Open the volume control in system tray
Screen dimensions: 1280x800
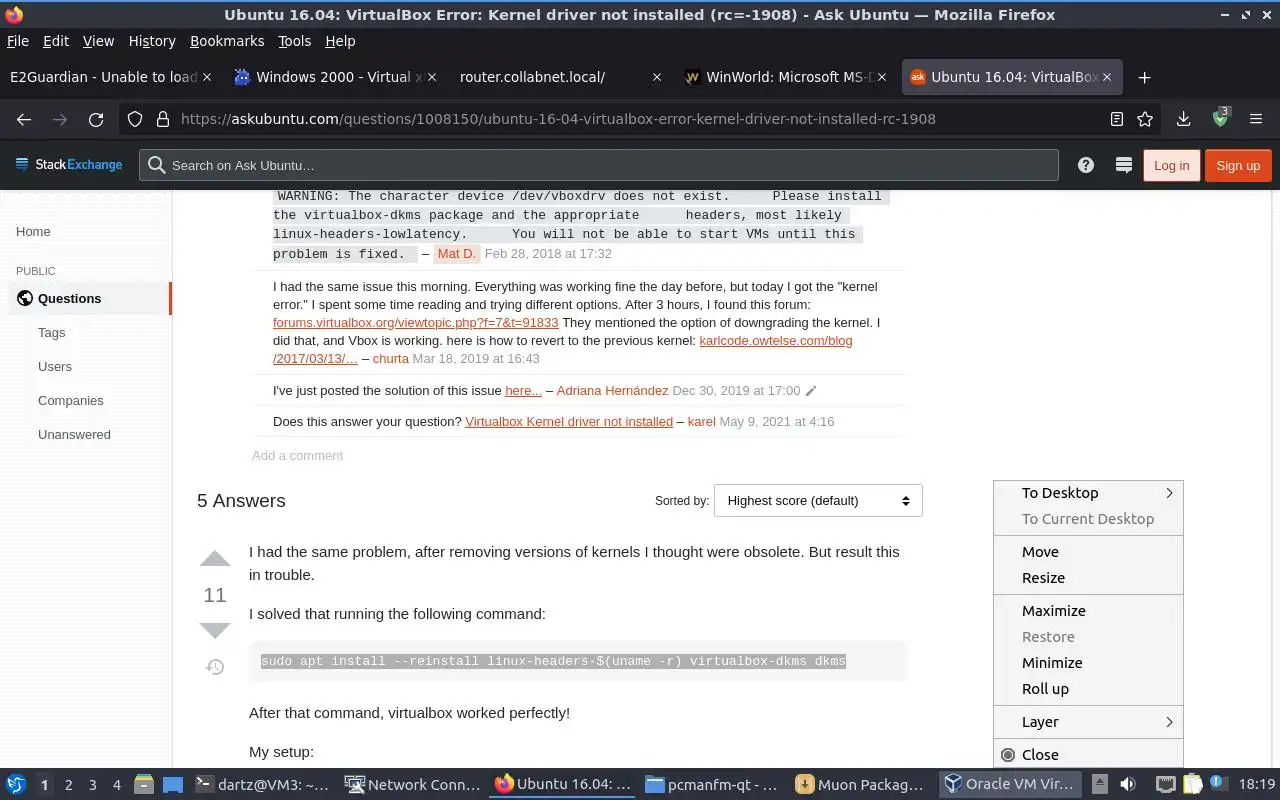[x=1127, y=785]
